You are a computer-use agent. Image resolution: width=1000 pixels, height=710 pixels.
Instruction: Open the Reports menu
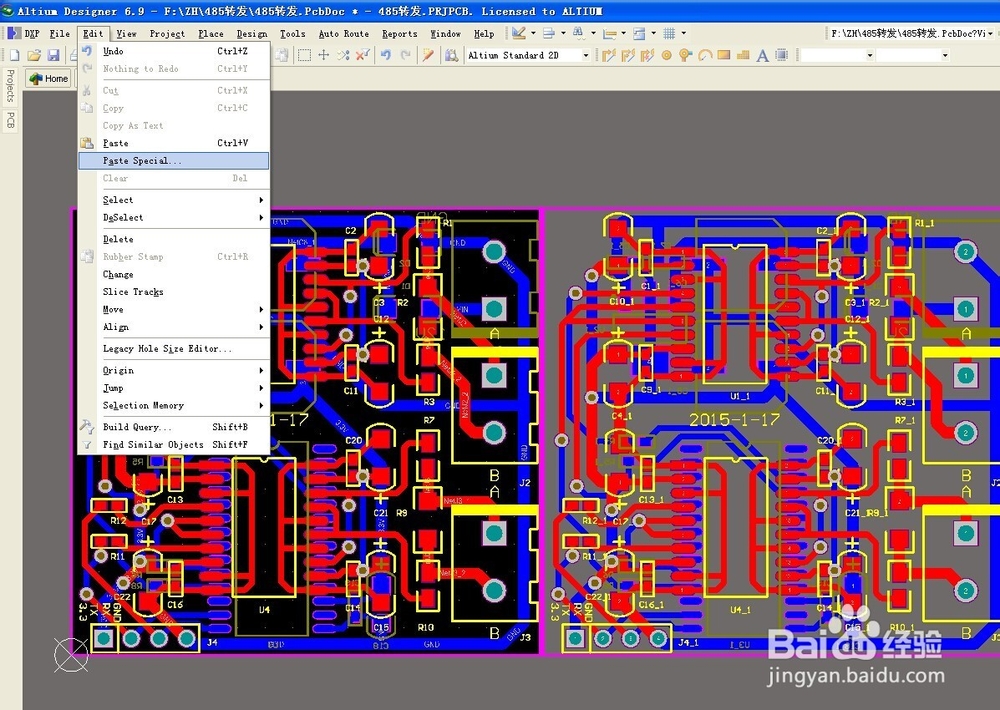point(400,33)
